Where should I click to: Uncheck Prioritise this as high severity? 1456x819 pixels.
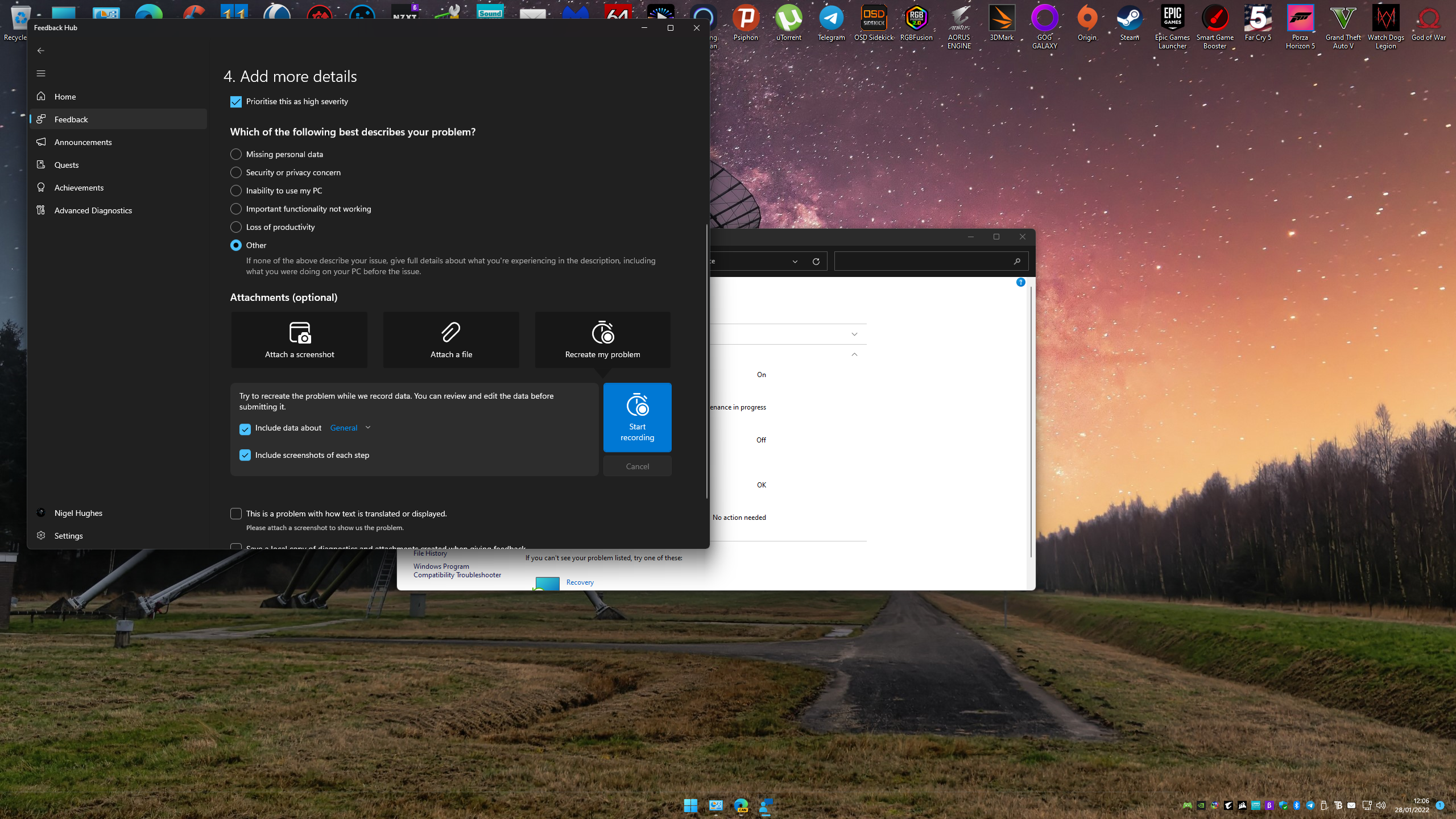pyautogui.click(x=236, y=102)
